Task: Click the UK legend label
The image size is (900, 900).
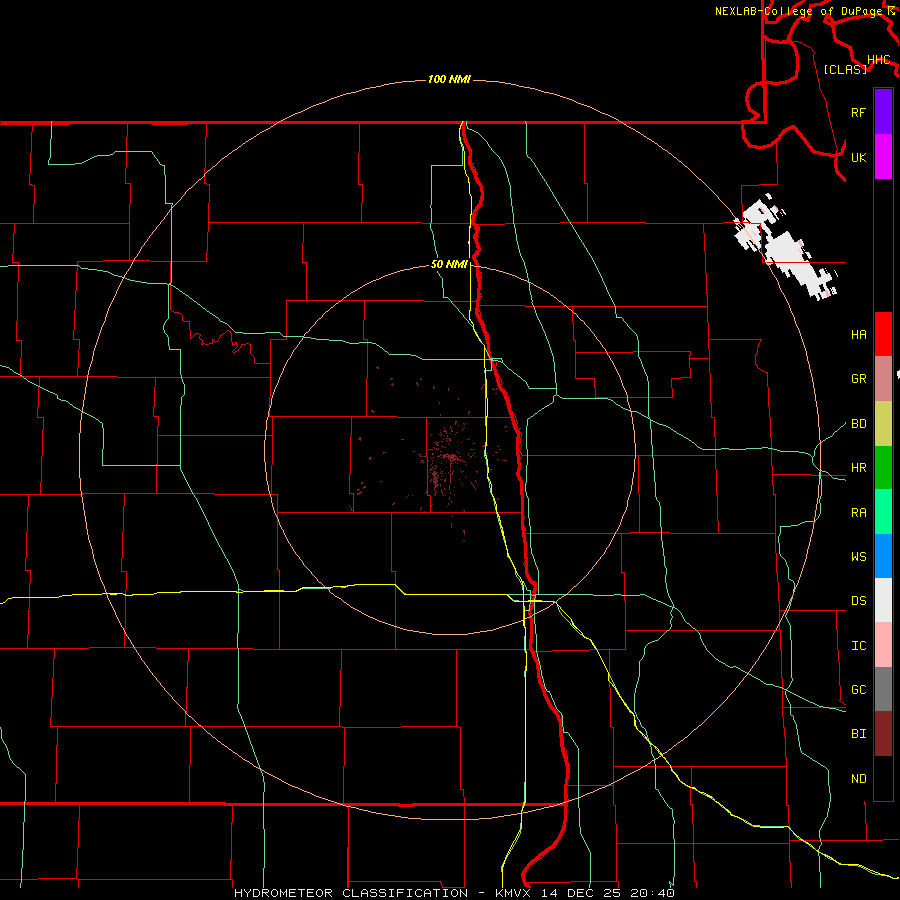Action: point(859,157)
